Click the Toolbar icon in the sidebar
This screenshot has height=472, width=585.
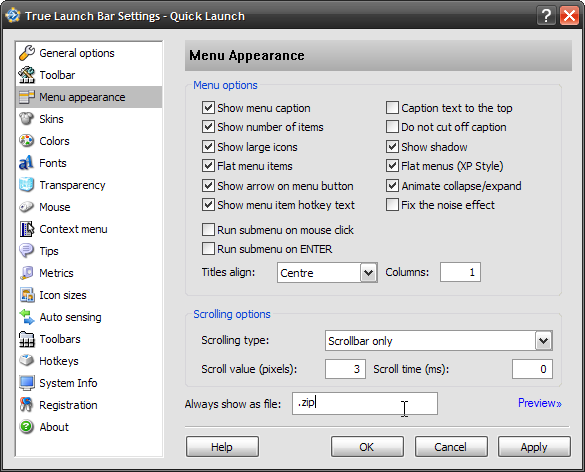coord(26,75)
